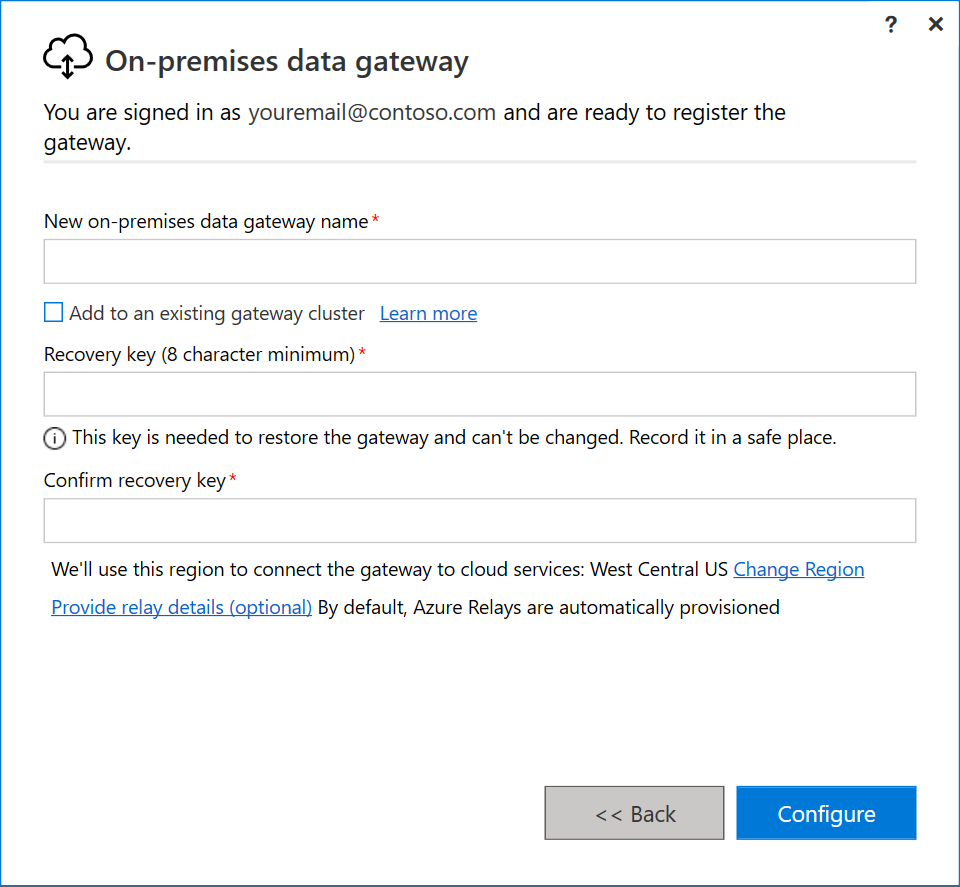
Task: Click the new gateway name input field
Action: pyautogui.click(x=480, y=261)
